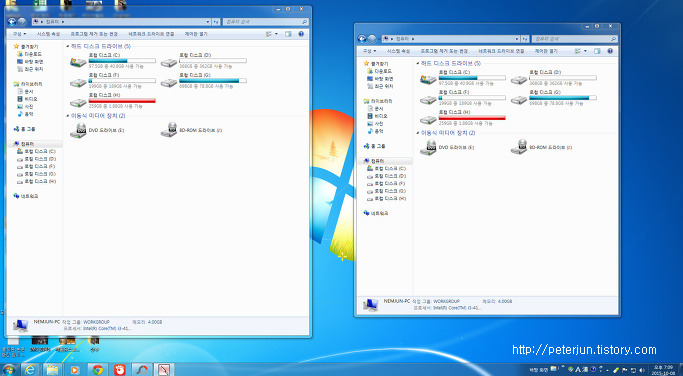
Task: Click 네트워크 drive 연결 in right window toolbar
Action: coord(501,51)
